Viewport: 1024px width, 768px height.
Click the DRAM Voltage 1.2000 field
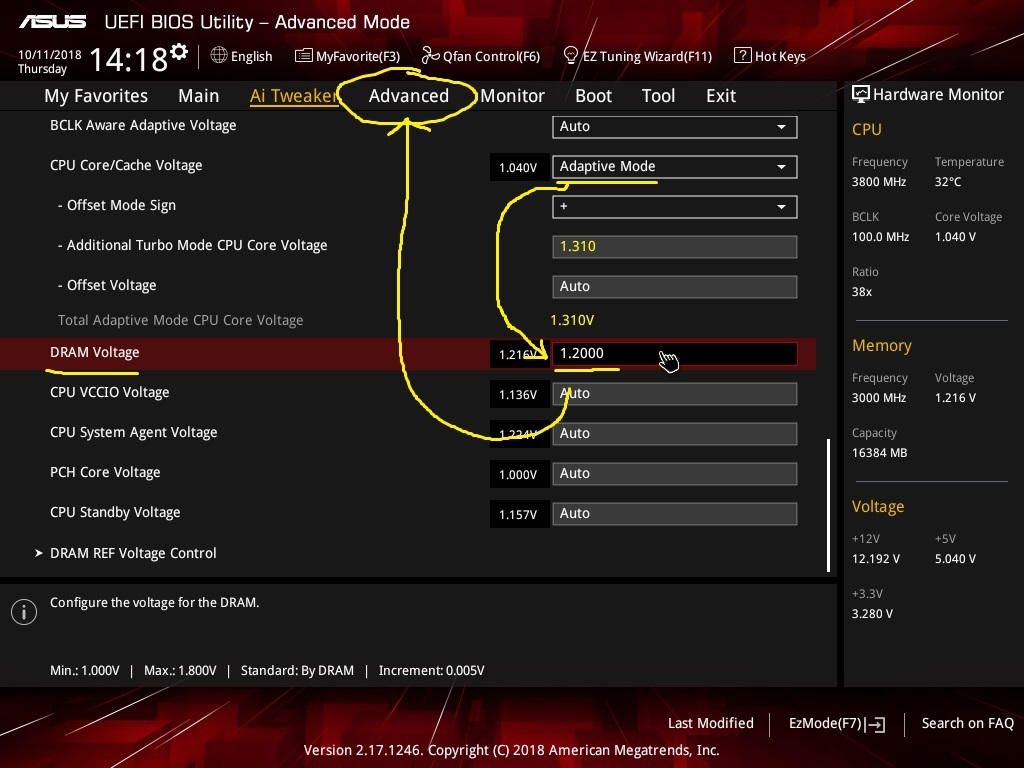click(x=674, y=353)
